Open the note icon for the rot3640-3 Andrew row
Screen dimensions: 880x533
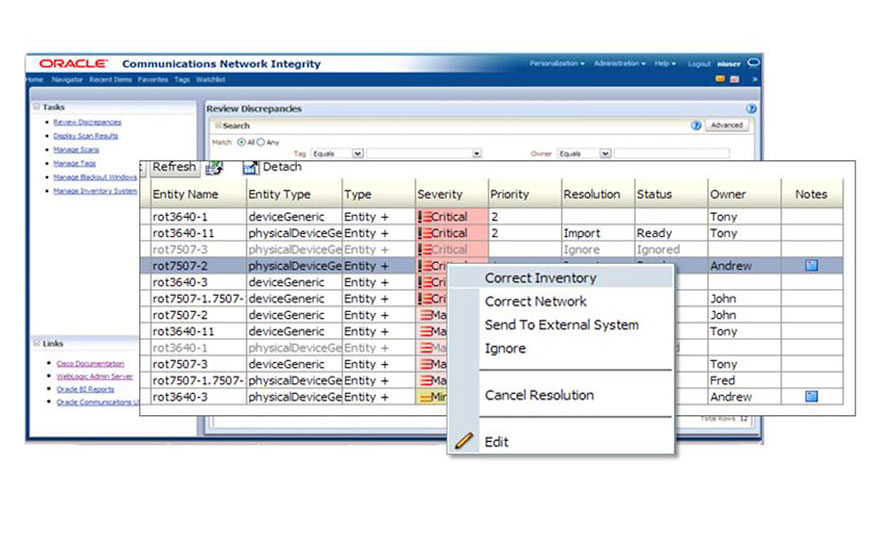(811, 396)
